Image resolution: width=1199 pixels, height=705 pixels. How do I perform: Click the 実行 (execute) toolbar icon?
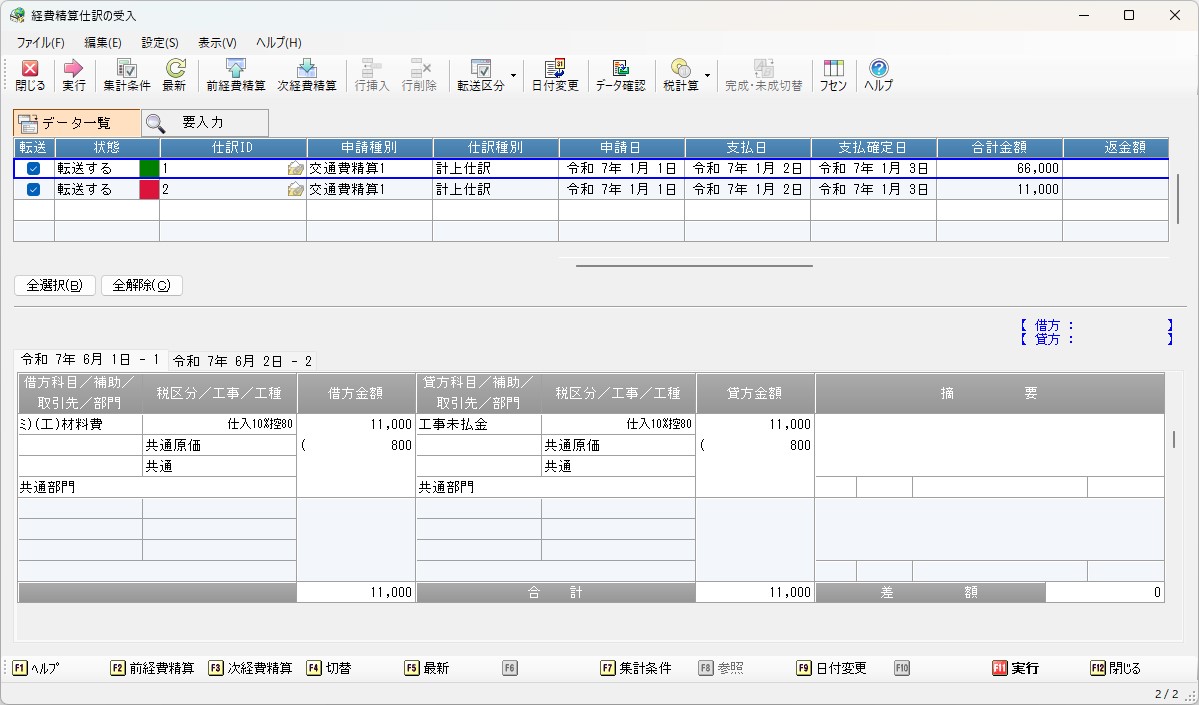coord(74,75)
